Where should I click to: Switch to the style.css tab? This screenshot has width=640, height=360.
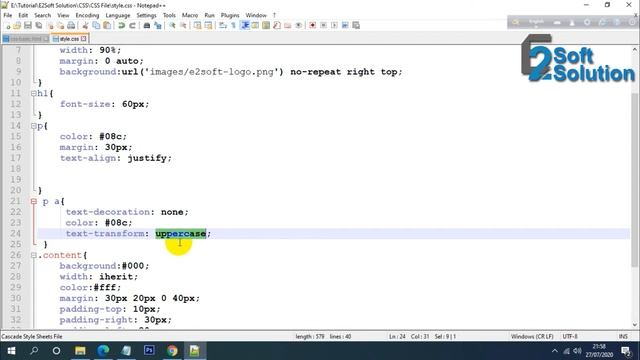coord(69,39)
